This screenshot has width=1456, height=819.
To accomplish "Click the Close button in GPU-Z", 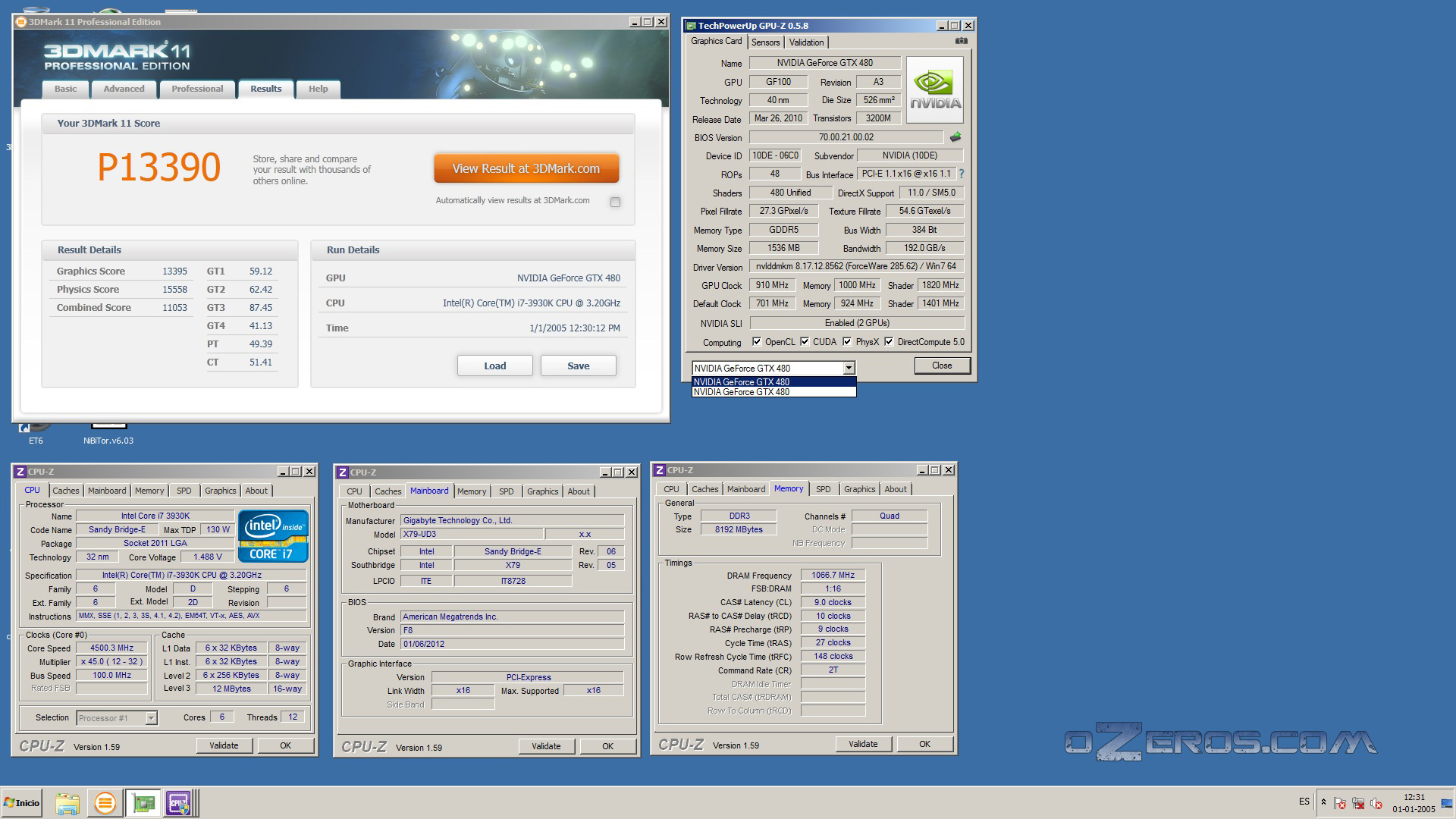I will [942, 366].
